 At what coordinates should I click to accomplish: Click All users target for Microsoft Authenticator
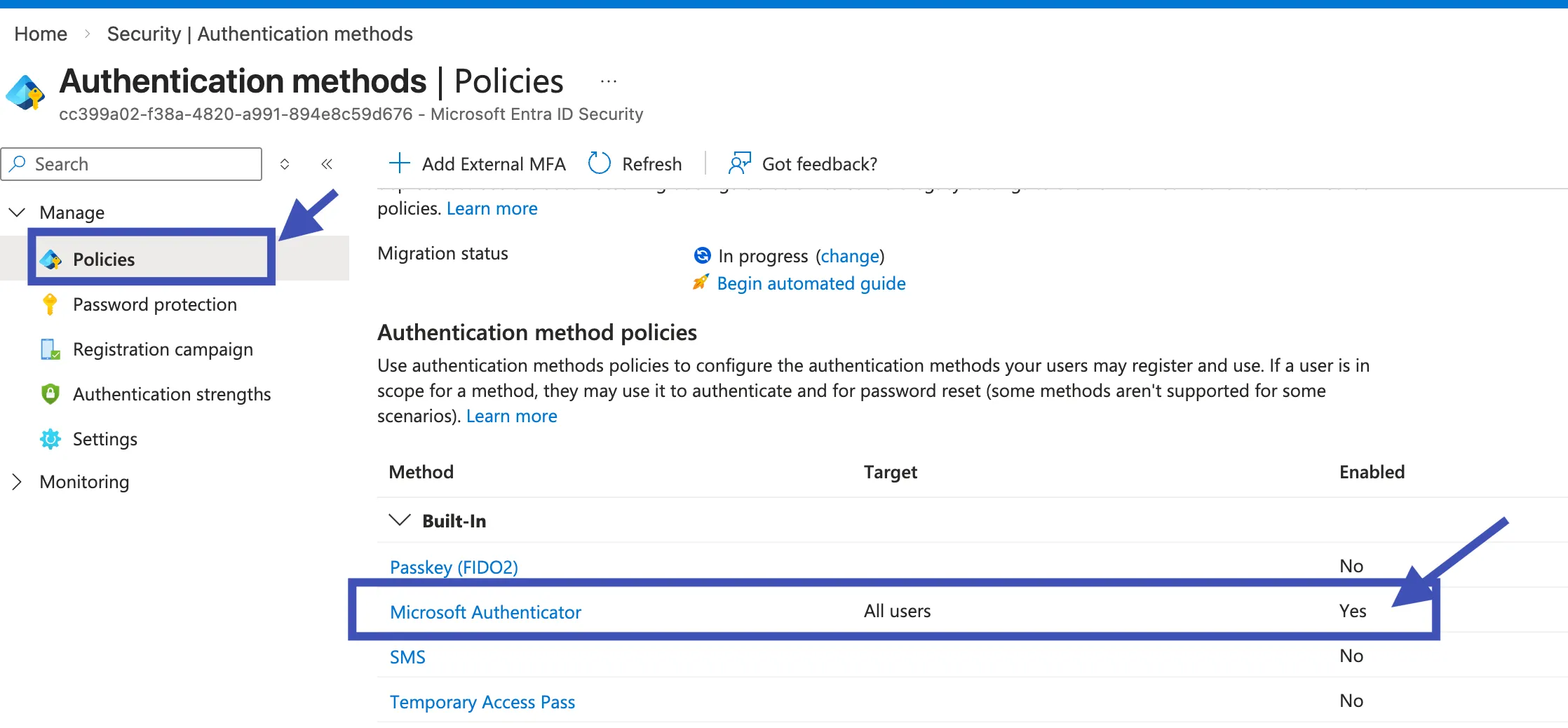pos(897,611)
